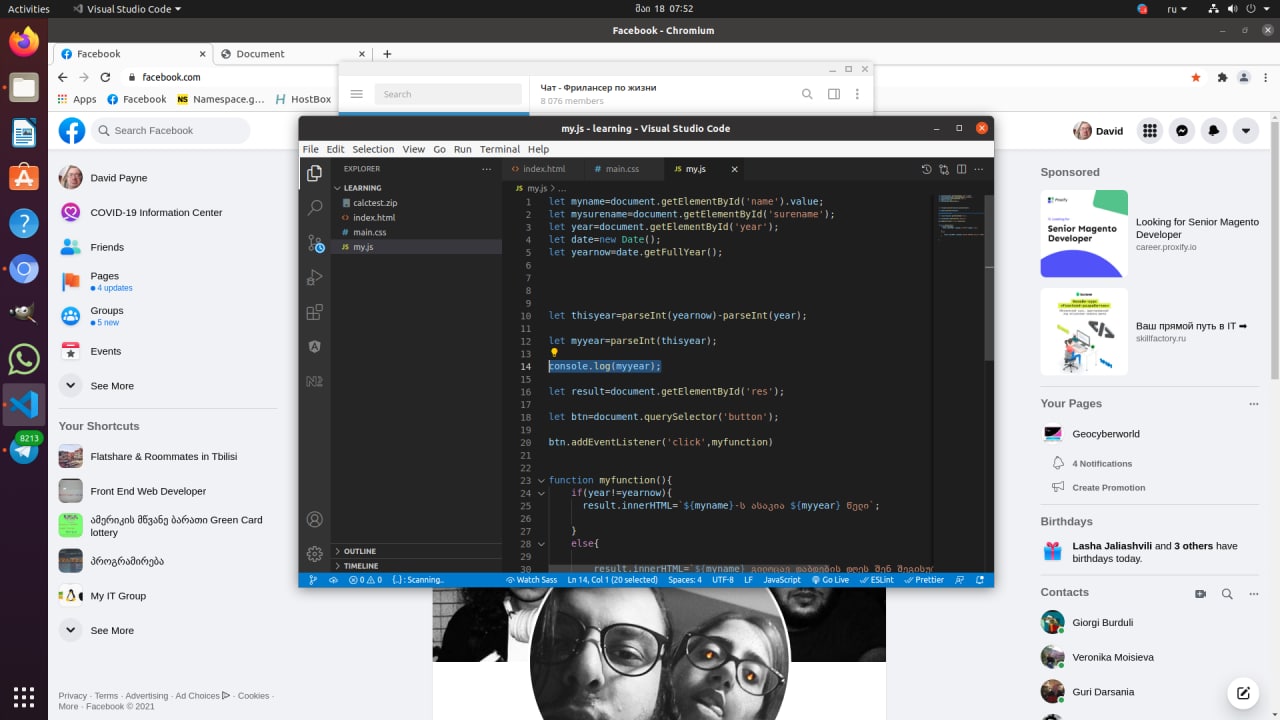
Task: Open the Front End Web Developer shortcut
Action: tap(148, 491)
